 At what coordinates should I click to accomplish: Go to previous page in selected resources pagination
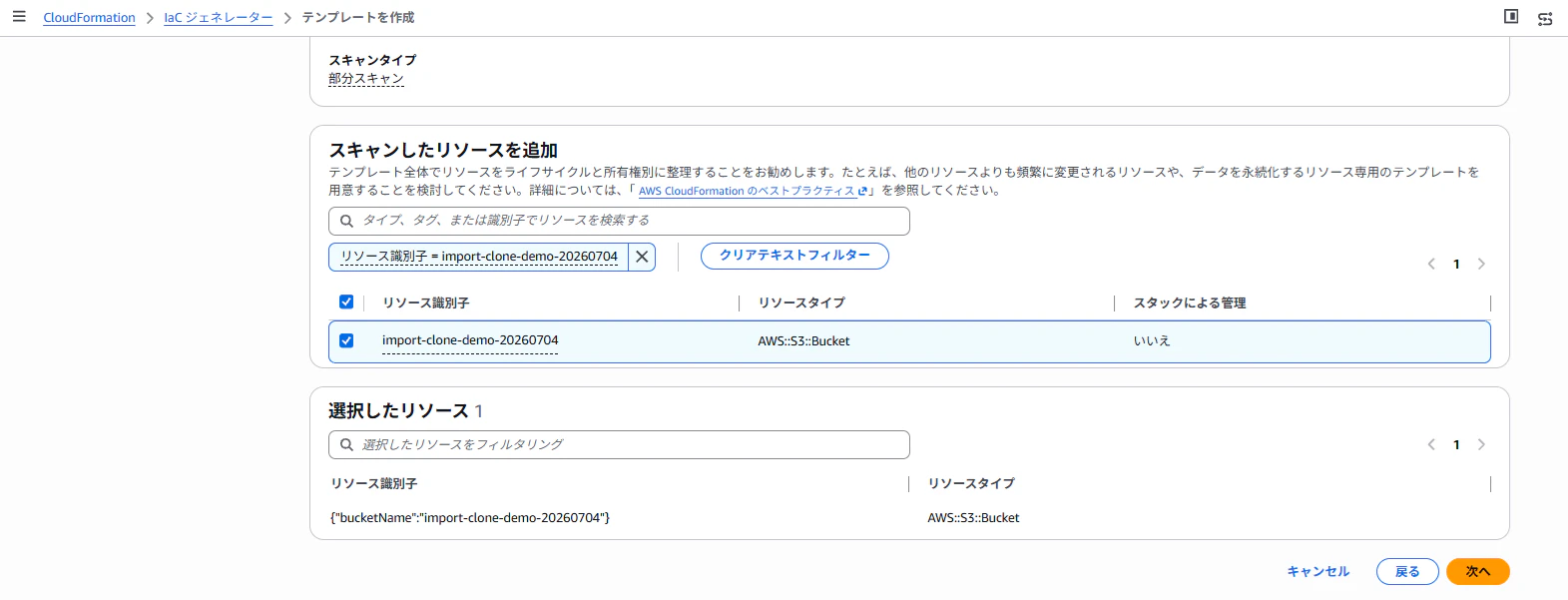click(x=1431, y=444)
